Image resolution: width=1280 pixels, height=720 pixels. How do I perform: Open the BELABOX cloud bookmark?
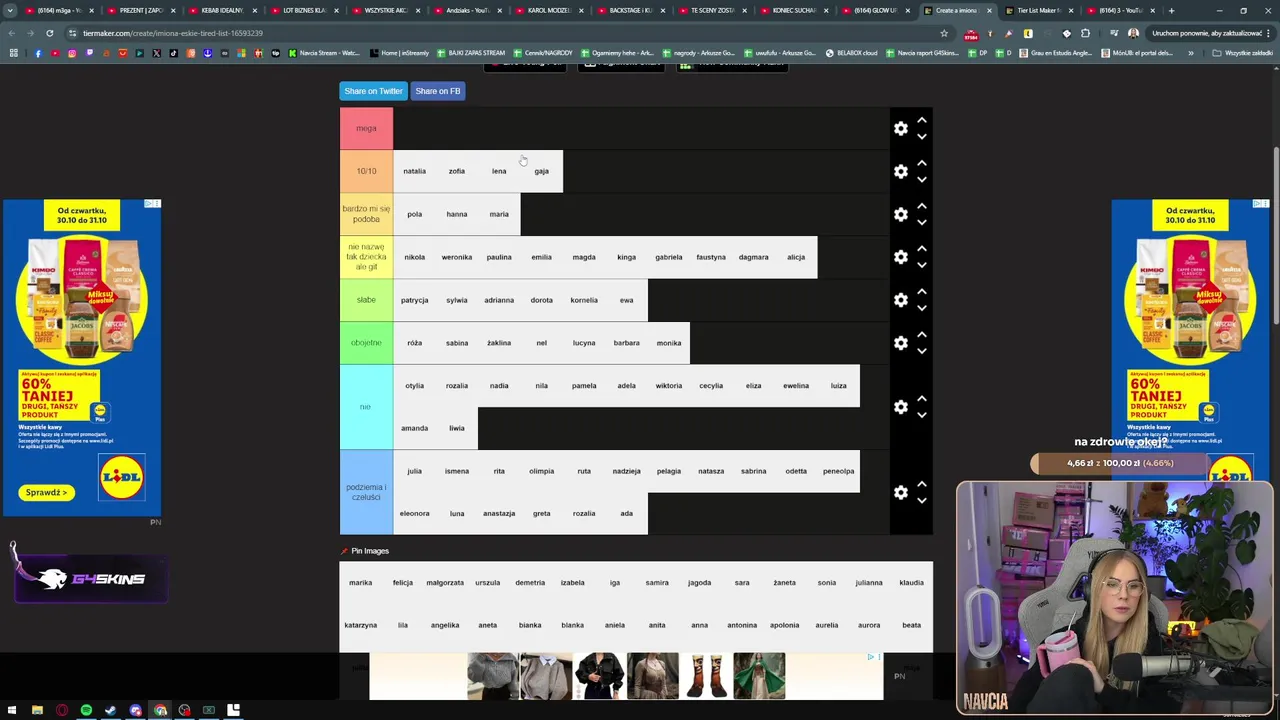[851, 53]
